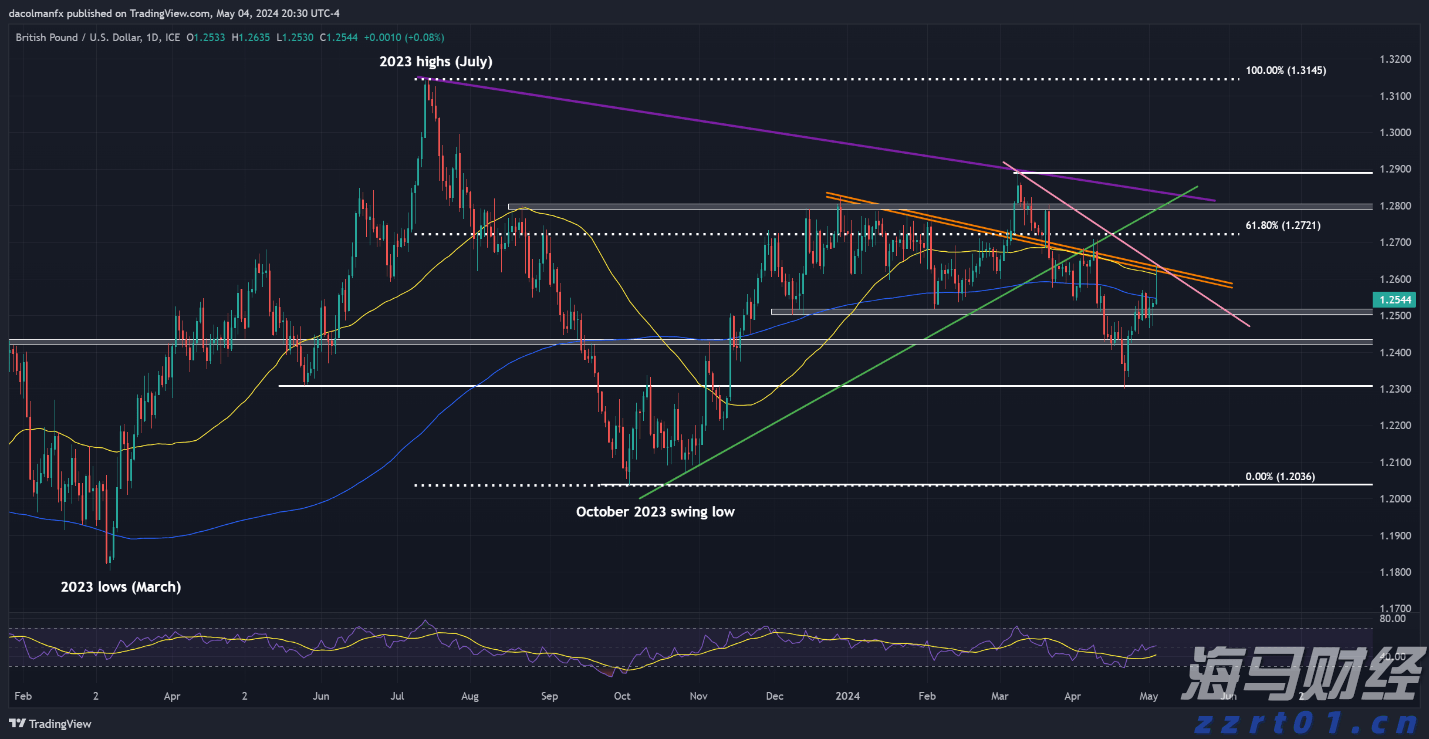
Task: Click the 1.2200 level on the price axis
Action: 1396,426
